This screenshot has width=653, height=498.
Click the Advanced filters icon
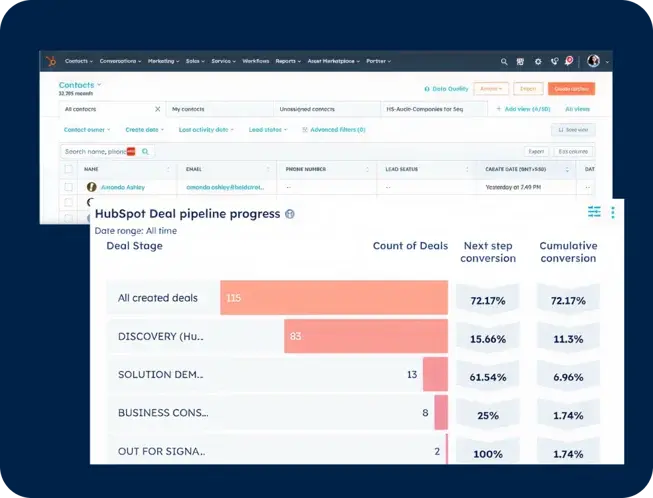(x=305, y=130)
